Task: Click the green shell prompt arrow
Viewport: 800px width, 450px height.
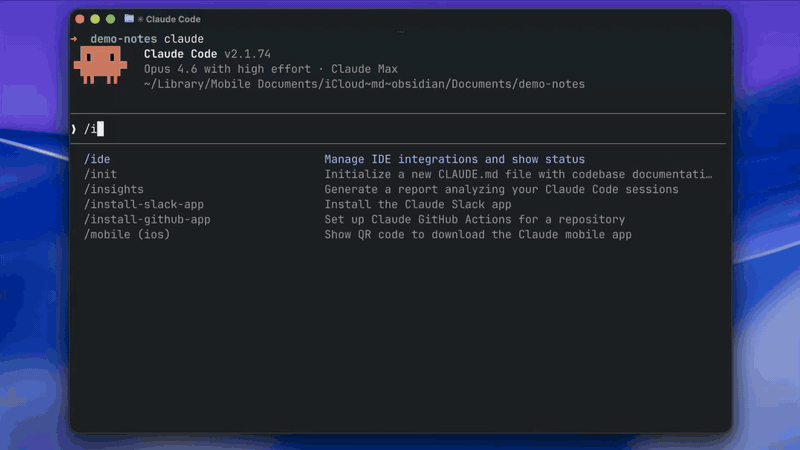Action: 74,39
